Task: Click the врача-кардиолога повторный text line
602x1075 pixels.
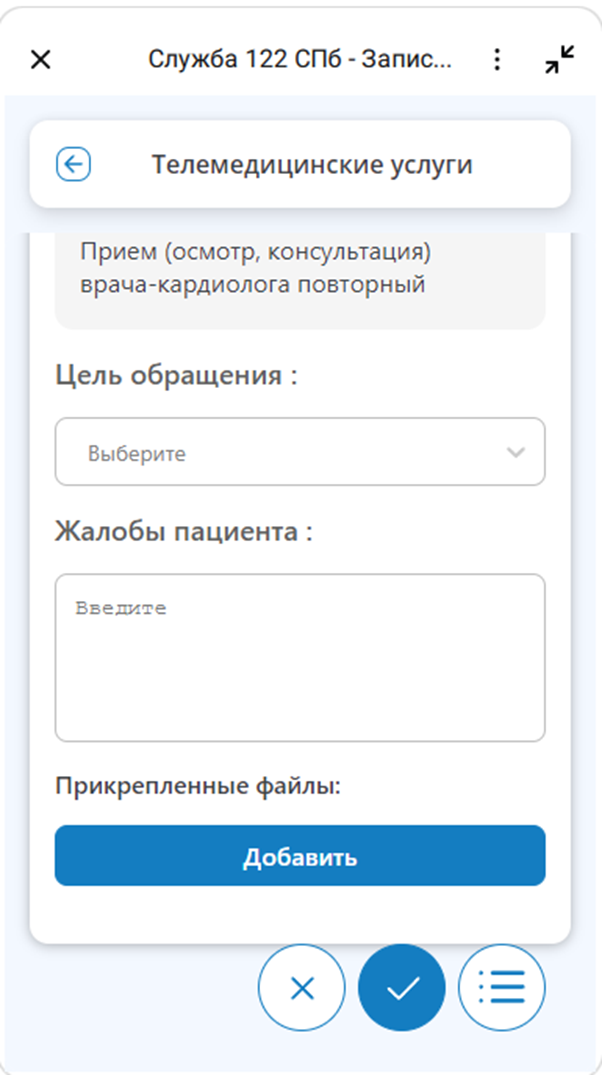Action: [253, 284]
